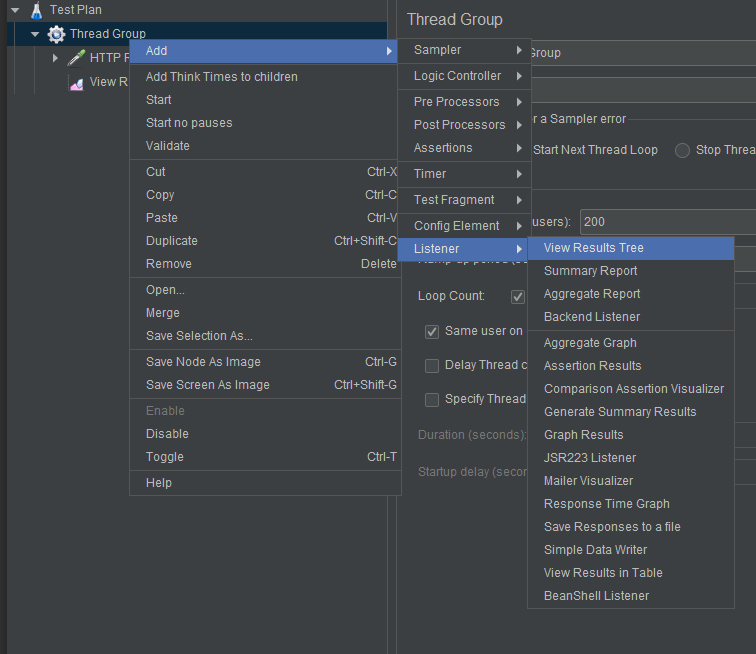Open the Add submenu
756x654 pixels.
[x=264, y=51]
